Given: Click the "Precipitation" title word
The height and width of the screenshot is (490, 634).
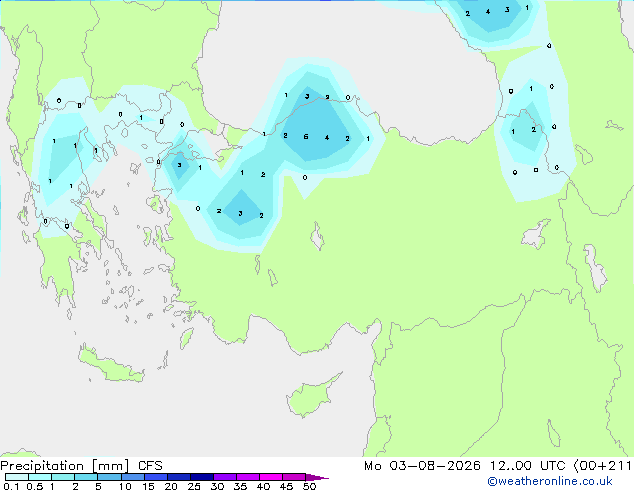Looking at the screenshot, I should coord(42,466).
